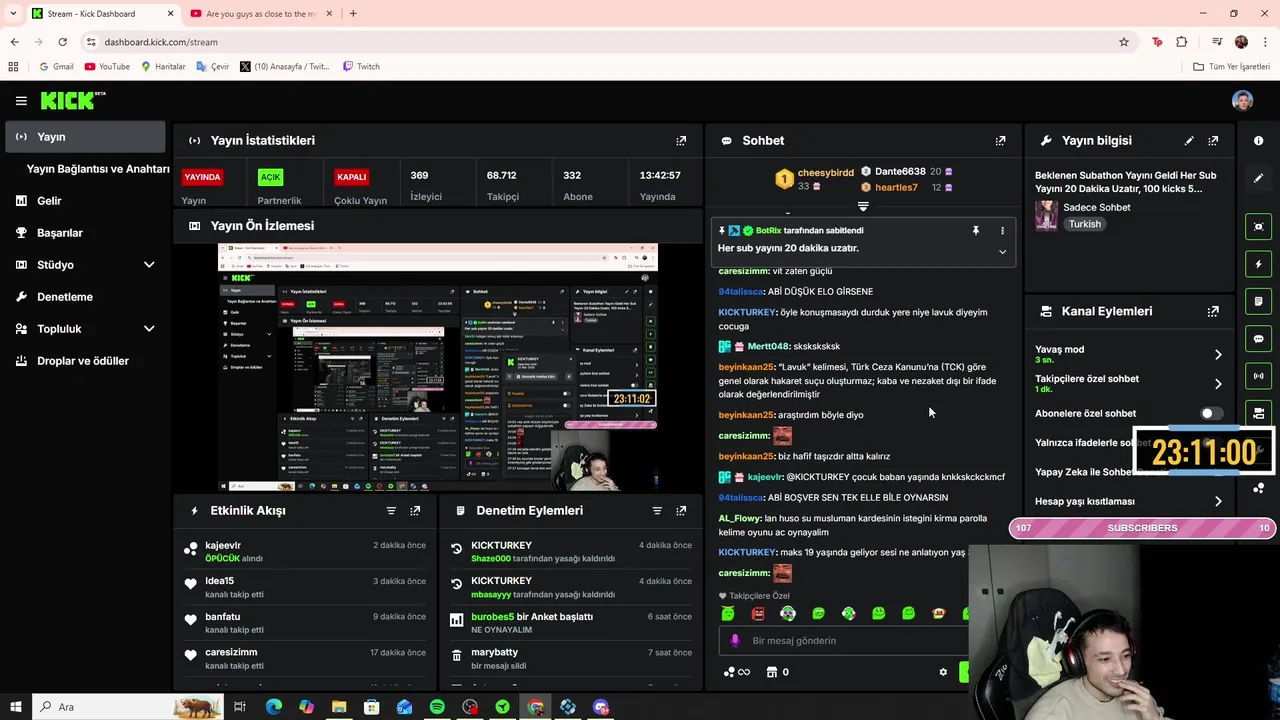1280x720 pixels.
Task: Click the Kick logo
Action: tap(72, 100)
